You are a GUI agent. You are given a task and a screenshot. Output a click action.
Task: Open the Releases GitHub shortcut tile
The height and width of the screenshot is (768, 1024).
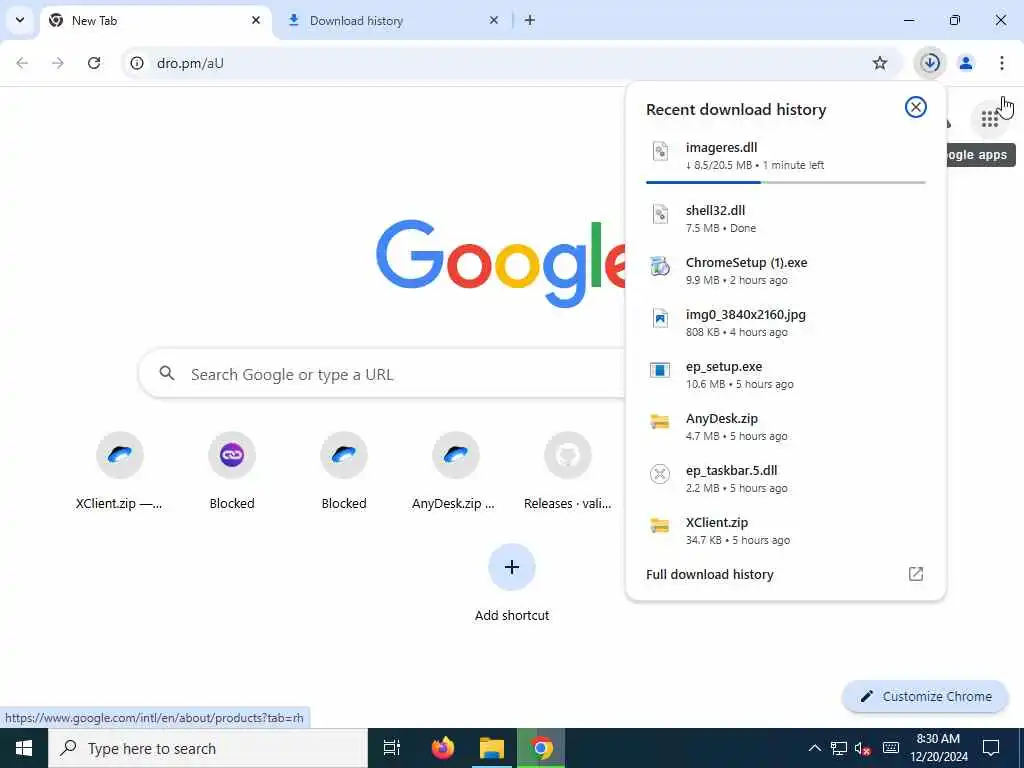click(x=568, y=472)
